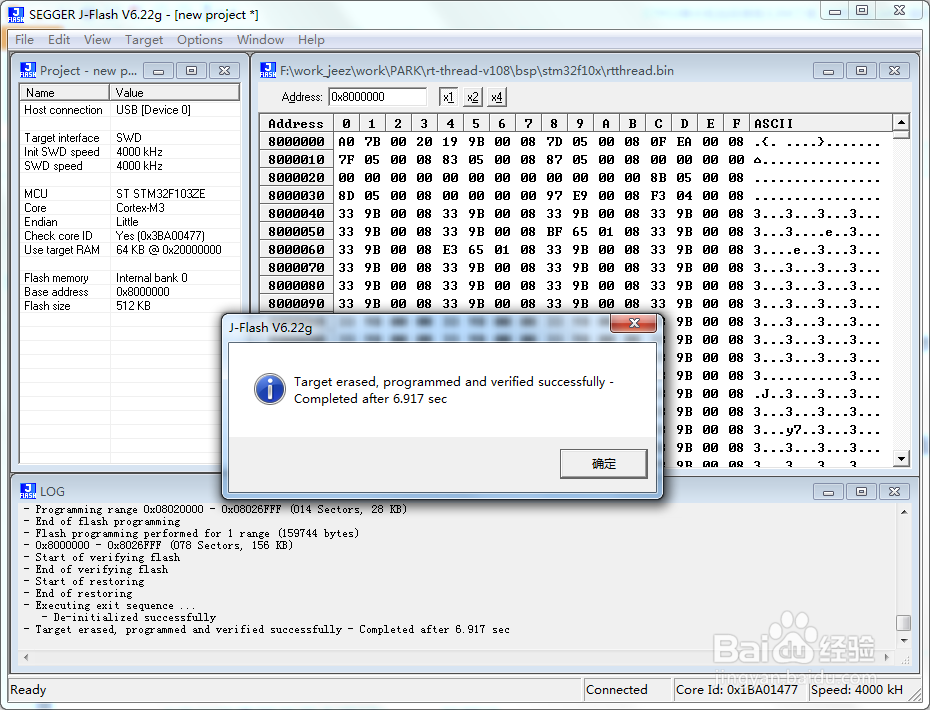Screen dimensions: 930x710
Task: Open the Edit menu
Action: (x=59, y=40)
